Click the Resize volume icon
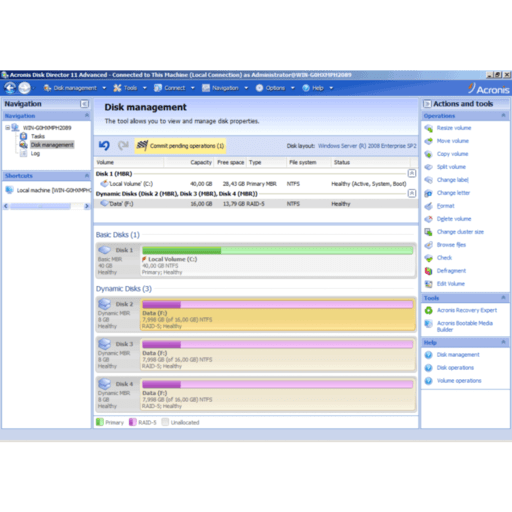Screen dimensions: 512x512 tap(428, 128)
